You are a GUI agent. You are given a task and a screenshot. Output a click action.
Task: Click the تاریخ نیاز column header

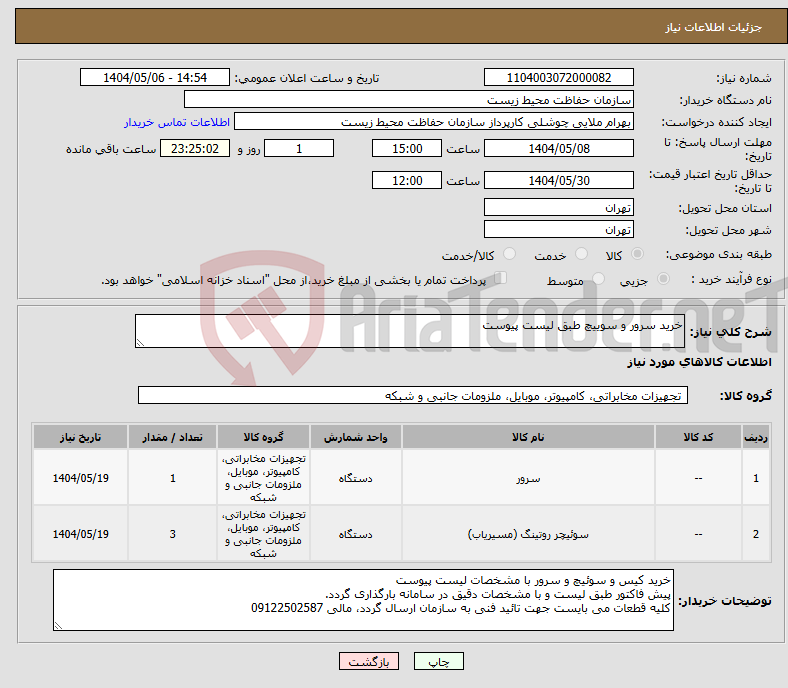(80, 437)
